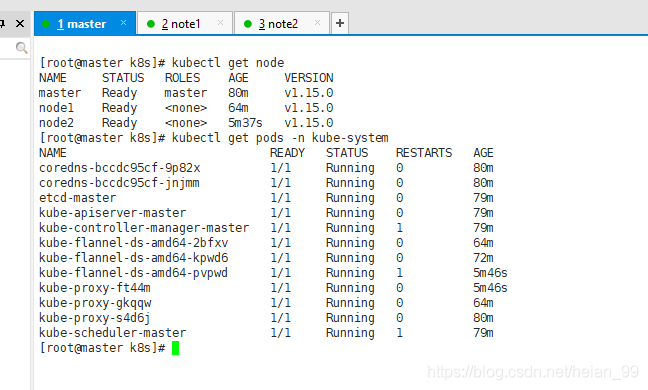Click the search magnifier icon in sidebar
Image resolution: width=648 pixels, height=390 pixels.
coord(21,48)
